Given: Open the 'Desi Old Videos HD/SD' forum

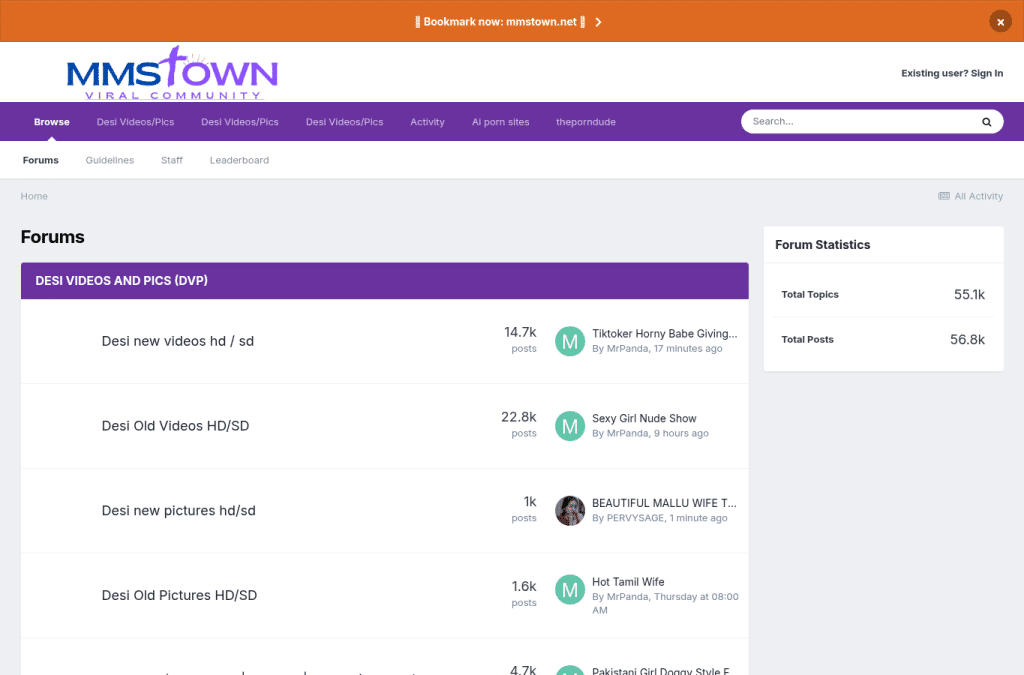Looking at the screenshot, I should coord(175,426).
